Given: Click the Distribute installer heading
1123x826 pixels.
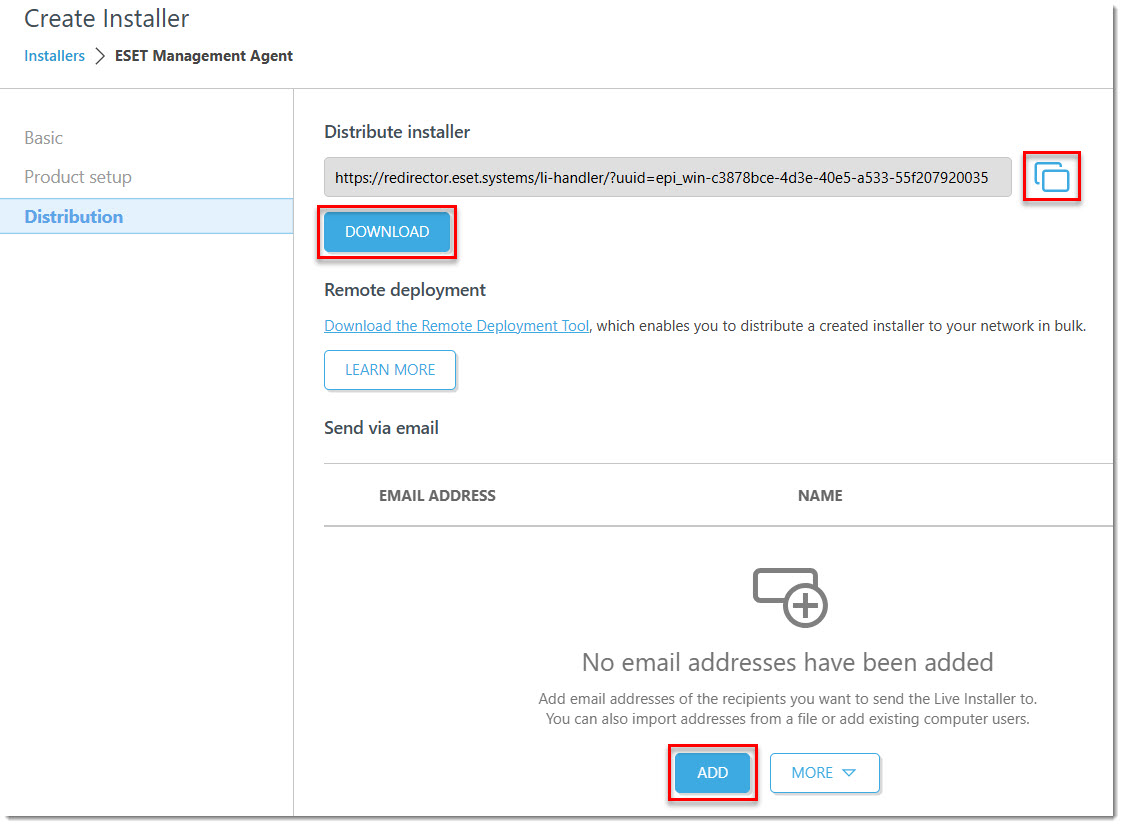Looking at the screenshot, I should pyautogui.click(x=397, y=132).
